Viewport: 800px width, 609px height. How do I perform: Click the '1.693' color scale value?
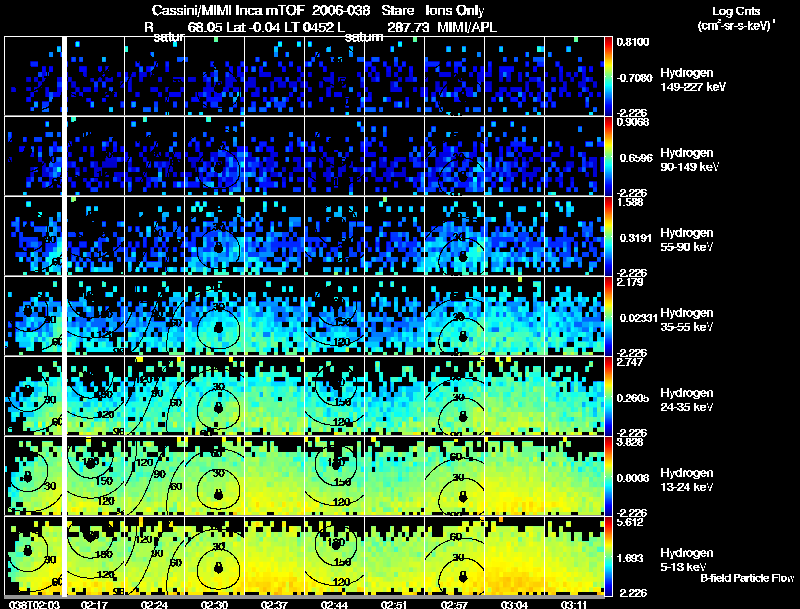630,559
